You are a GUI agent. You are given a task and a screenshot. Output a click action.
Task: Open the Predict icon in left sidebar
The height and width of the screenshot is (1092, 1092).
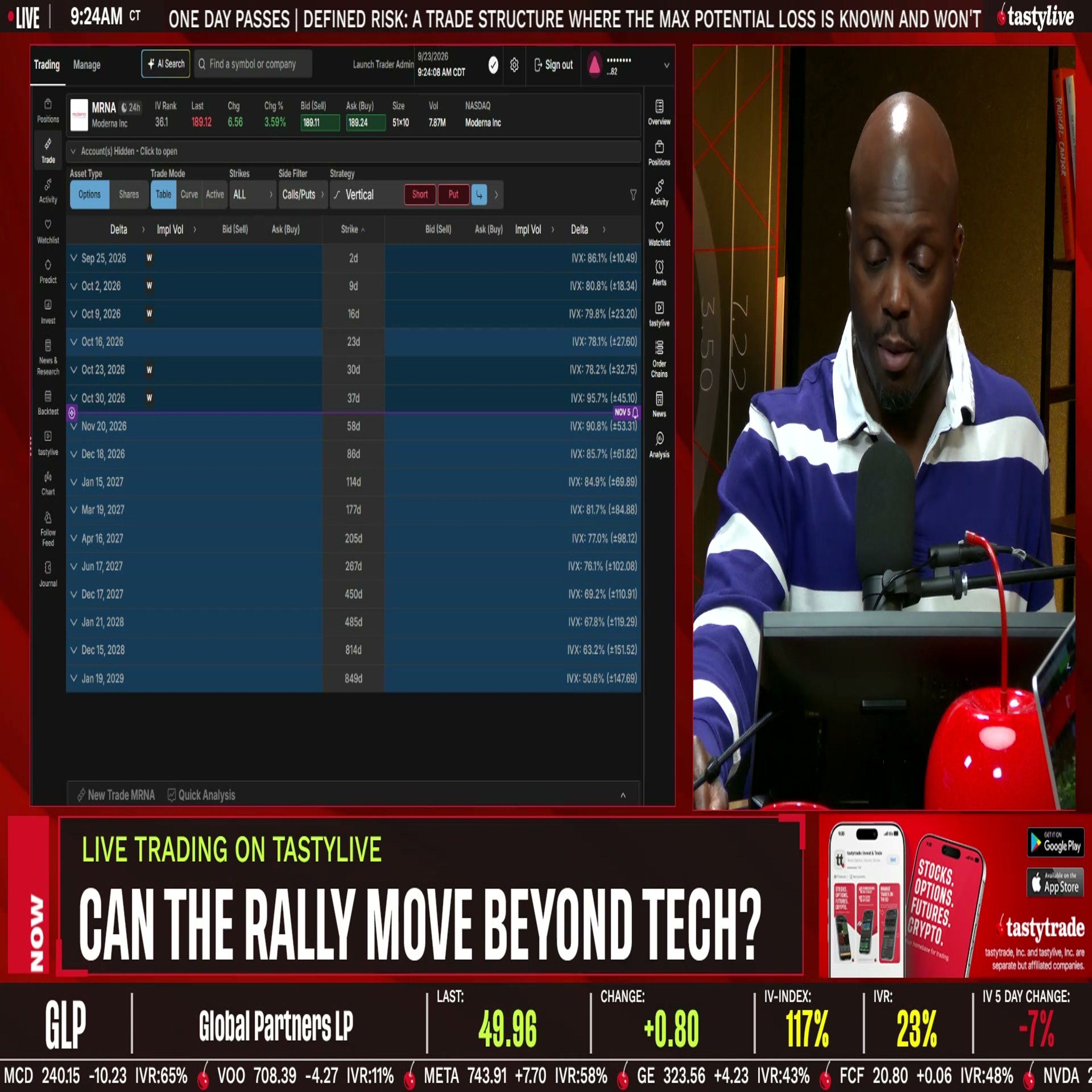tap(48, 272)
